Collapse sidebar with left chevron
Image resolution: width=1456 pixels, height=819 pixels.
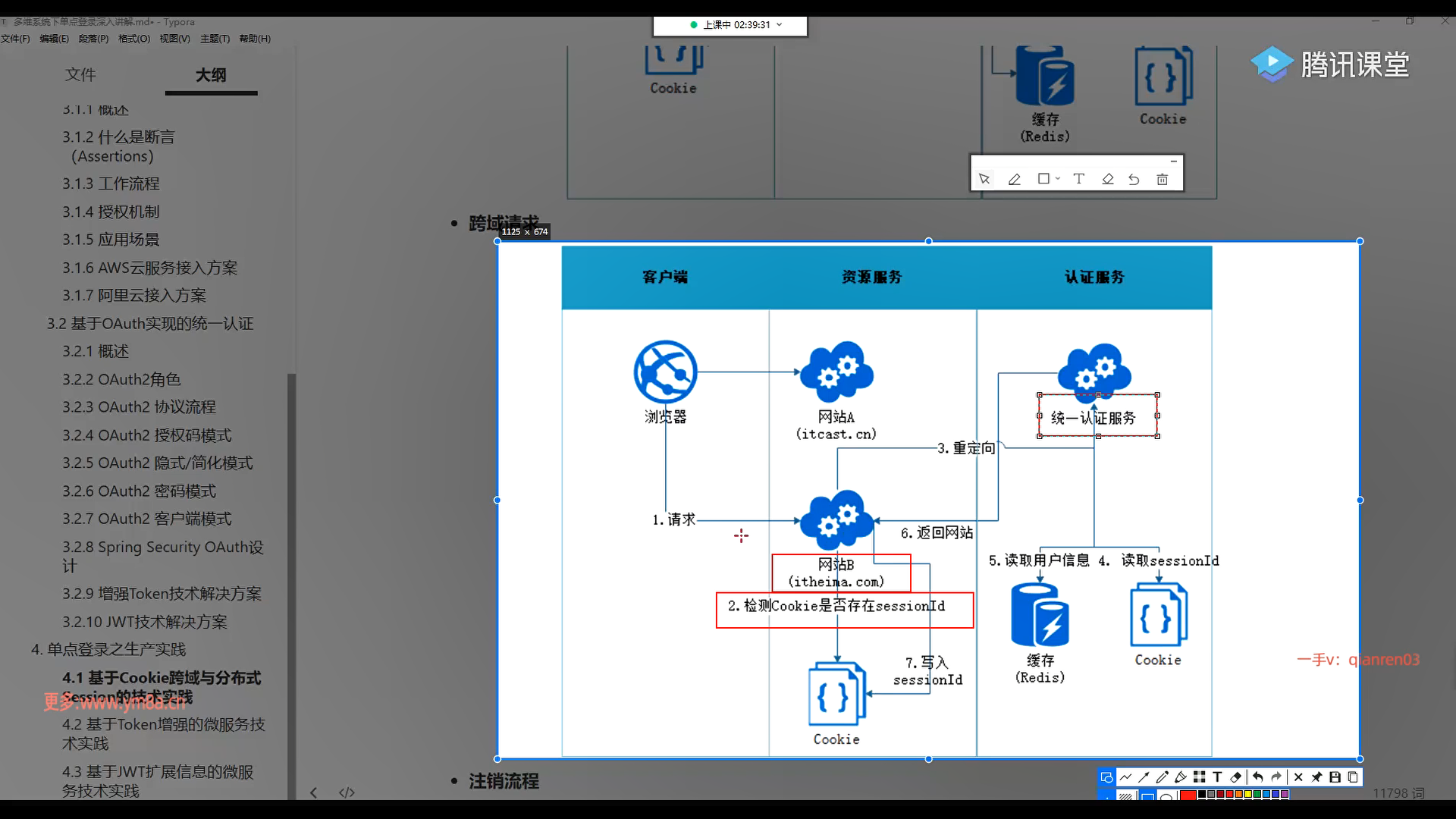point(313,792)
